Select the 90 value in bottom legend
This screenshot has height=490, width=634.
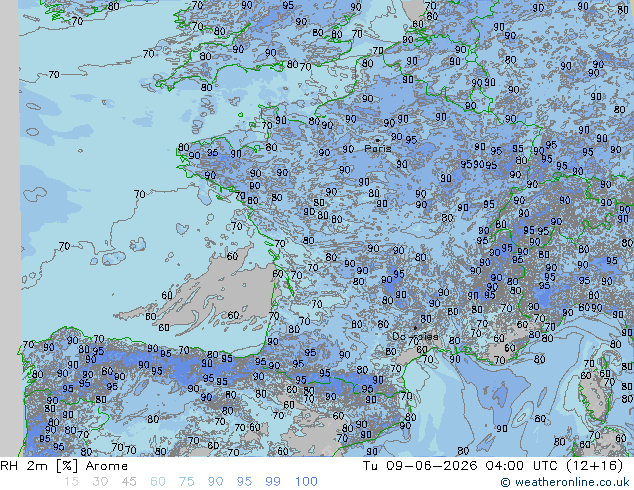click(216, 482)
